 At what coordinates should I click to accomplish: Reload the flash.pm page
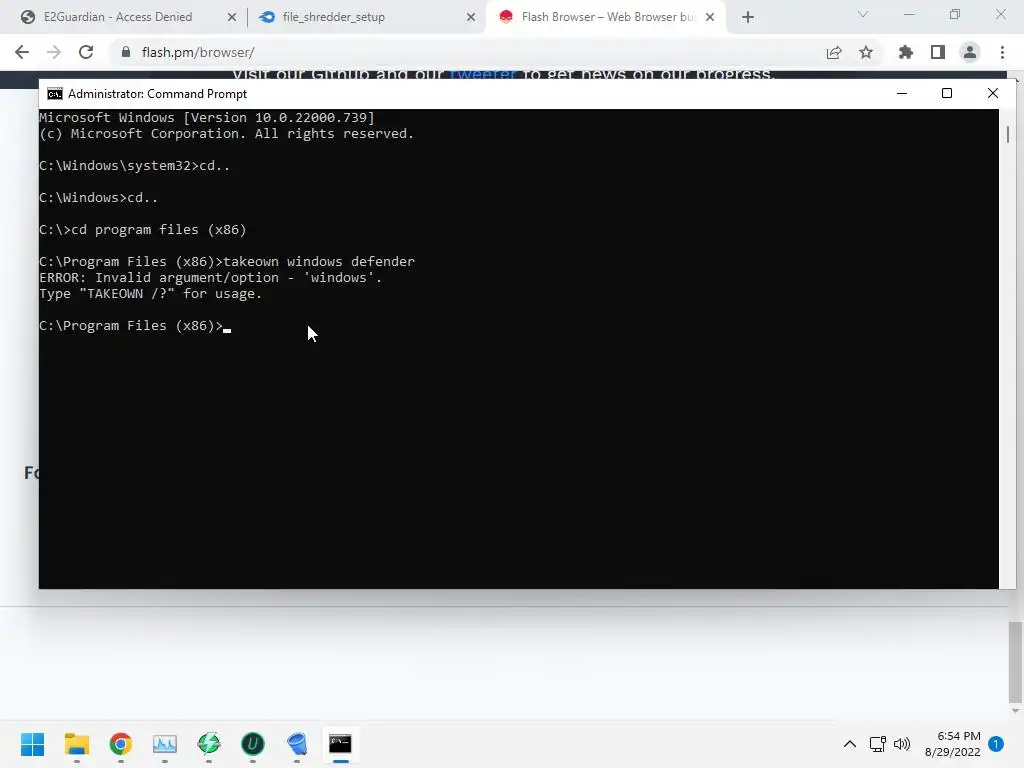pyautogui.click(x=86, y=52)
